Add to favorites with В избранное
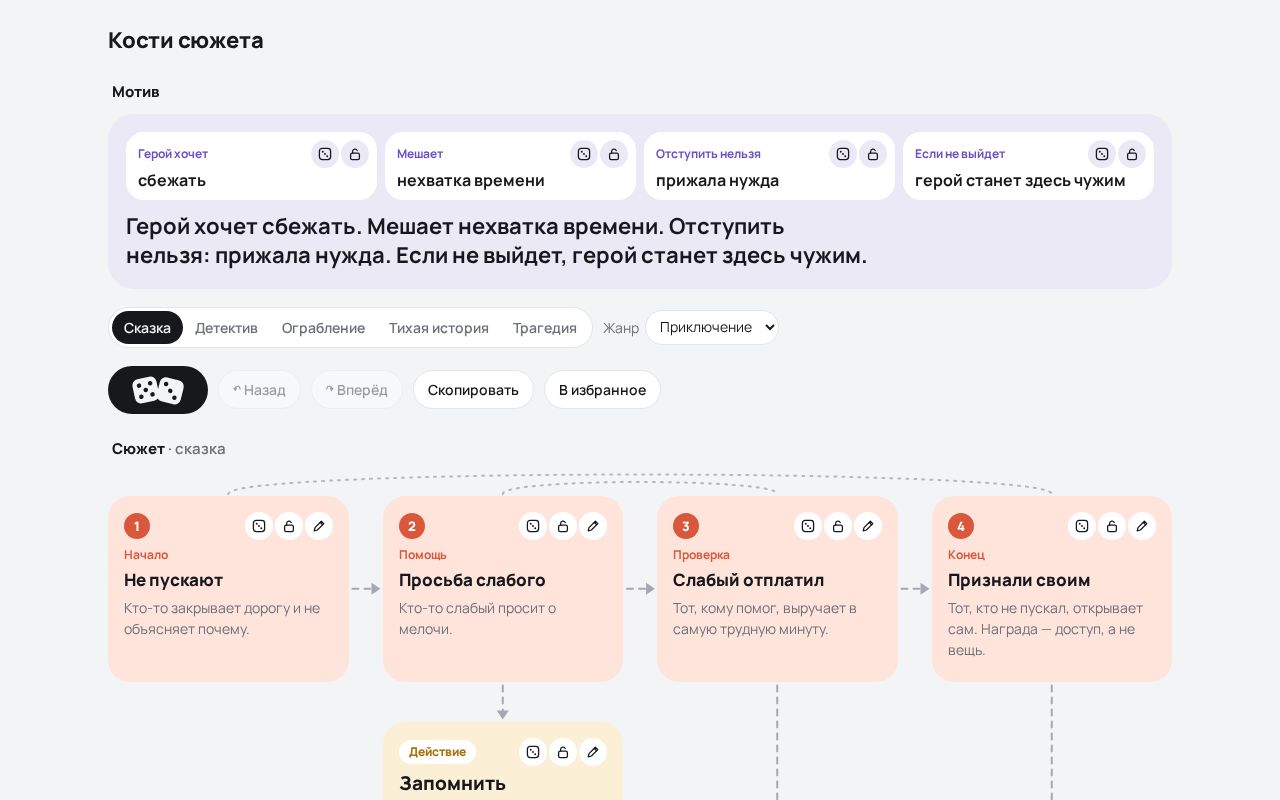1280x800 pixels. coord(602,390)
